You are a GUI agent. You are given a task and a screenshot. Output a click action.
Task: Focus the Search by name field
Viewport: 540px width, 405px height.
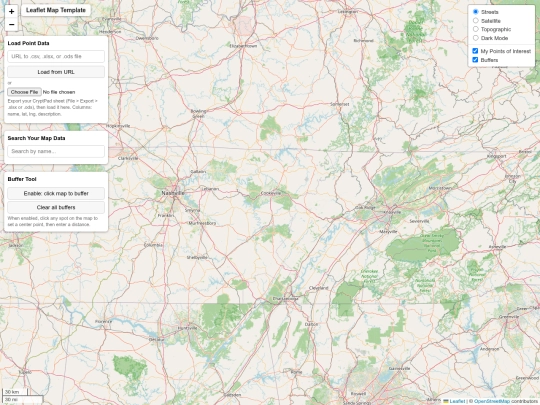point(56,151)
